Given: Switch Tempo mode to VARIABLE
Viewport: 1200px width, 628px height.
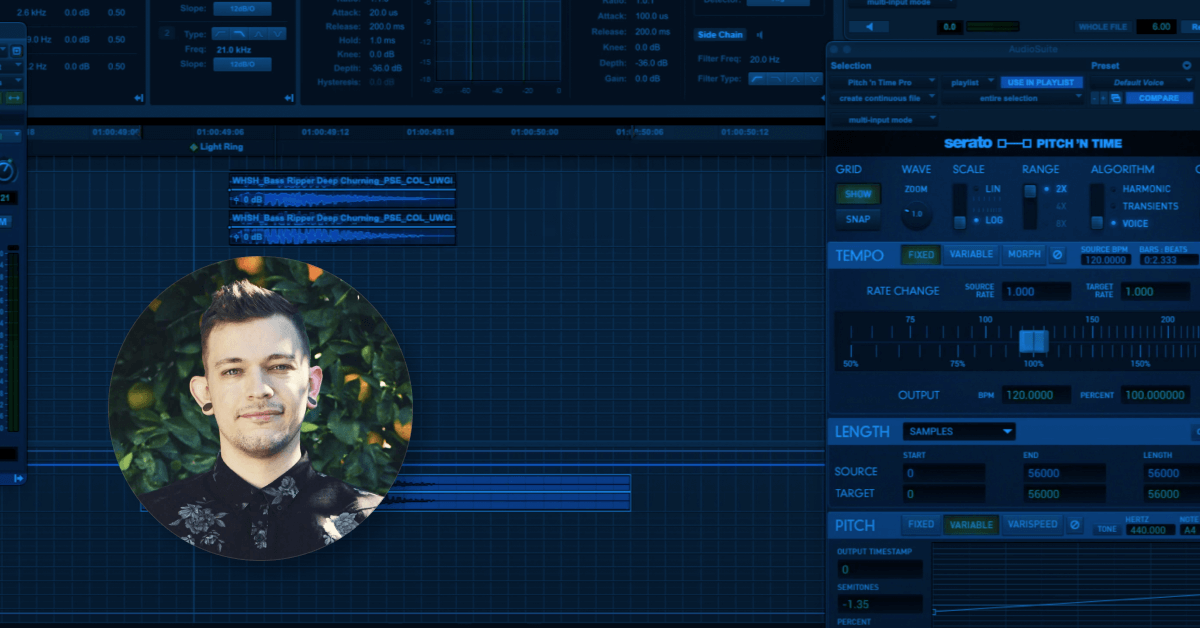Looking at the screenshot, I should coord(971,255).
